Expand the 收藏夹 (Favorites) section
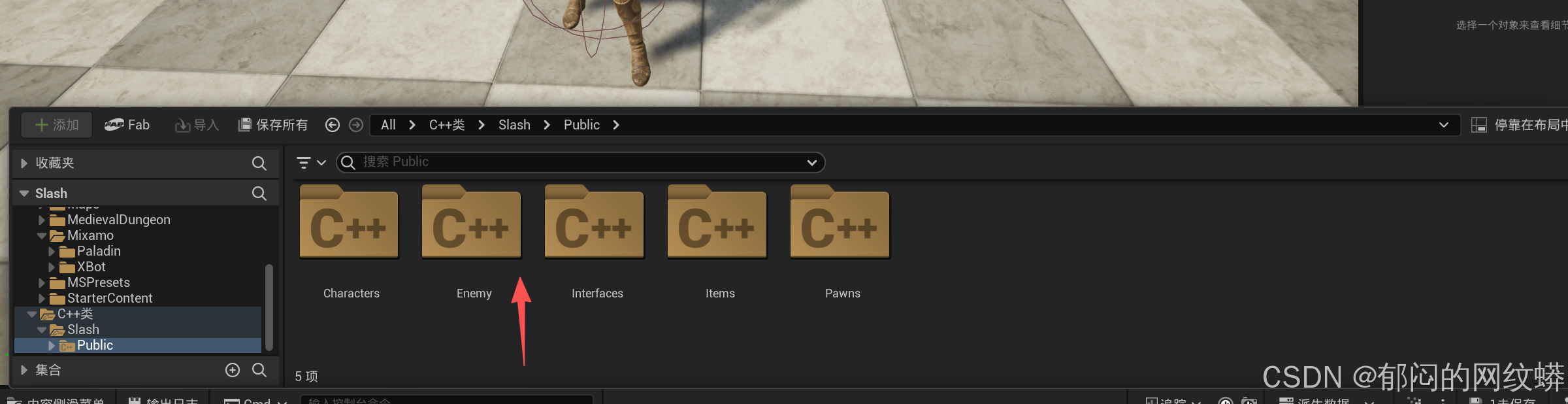This screenshot has width=1568, height=404. [x=24, y=163]
